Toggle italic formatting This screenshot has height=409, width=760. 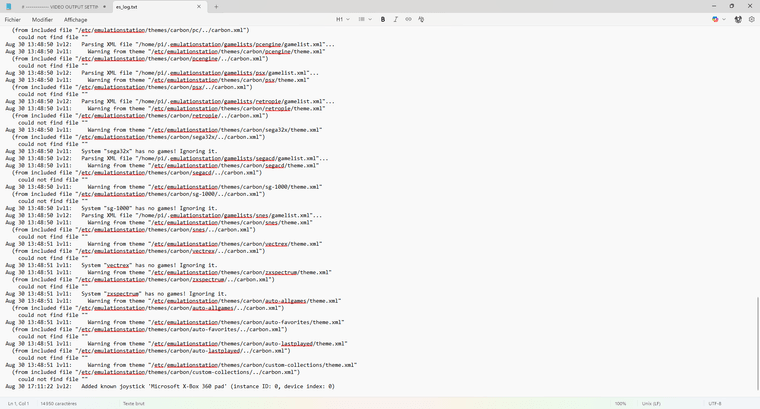396,19
